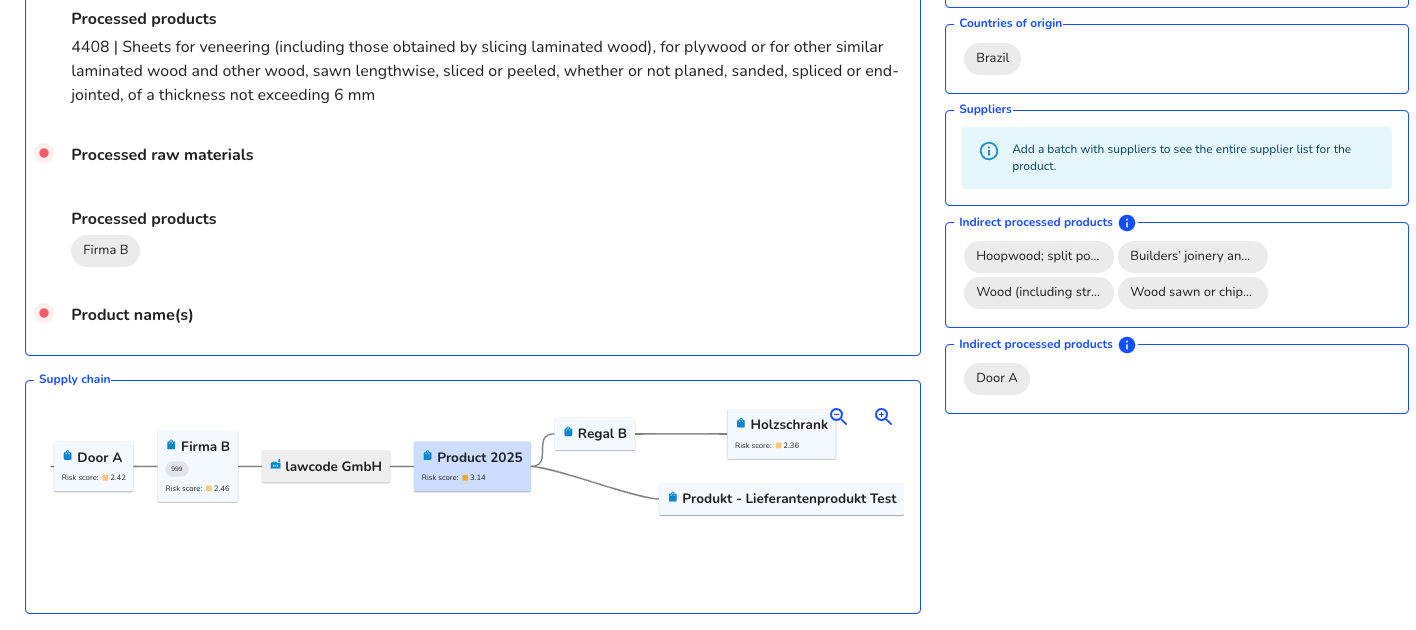Click the Wood sawn or chip... chip
This screenshot has width=1416, height=630.
[x=1192, y=292]
